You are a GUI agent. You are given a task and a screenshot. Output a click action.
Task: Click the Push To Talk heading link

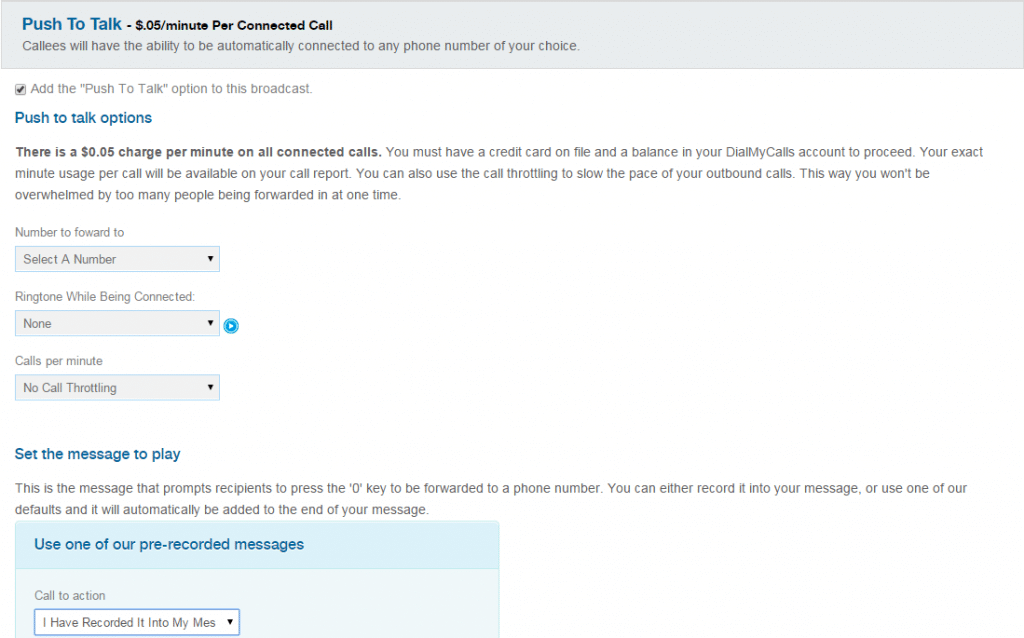point(71,24)
